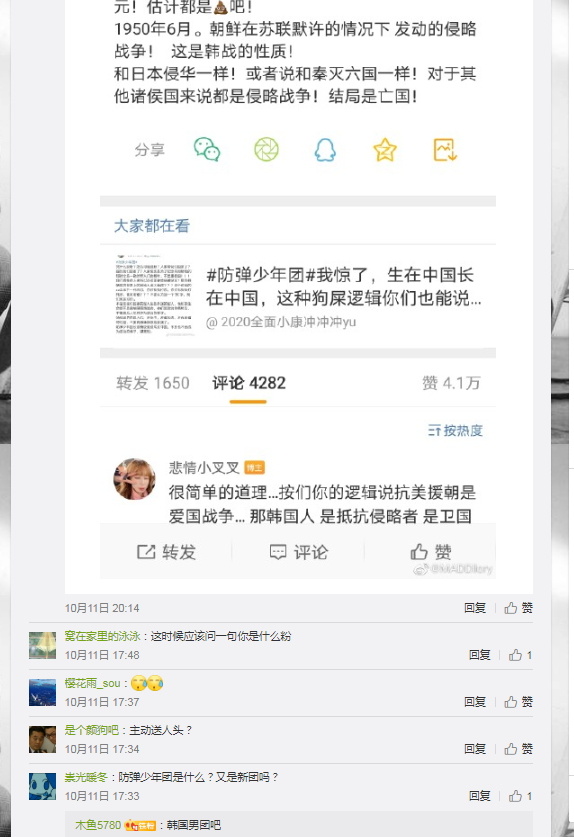Image resolution: width=574 pixels, height=837 pixels.
Task: Like the post using bottom thumbs-up 赞
Action: (x=430, y=552)
